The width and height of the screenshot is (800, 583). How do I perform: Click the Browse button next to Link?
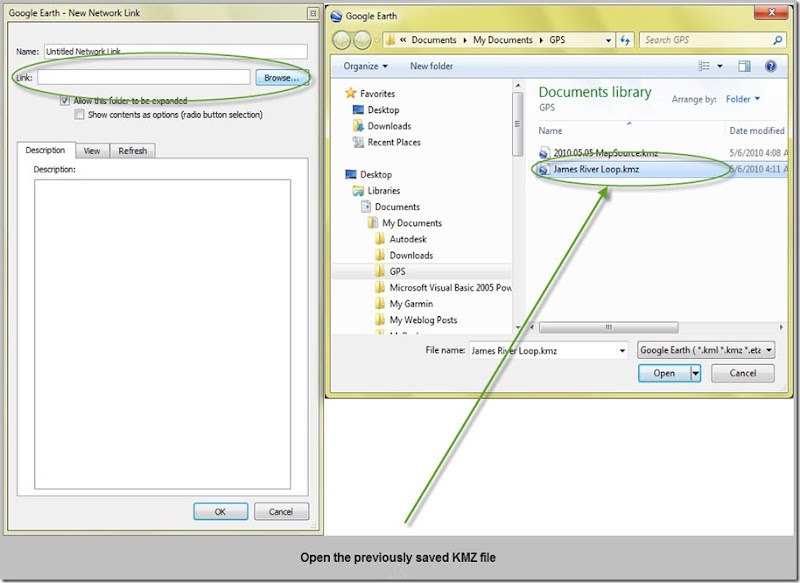click(x=282, y=78)
